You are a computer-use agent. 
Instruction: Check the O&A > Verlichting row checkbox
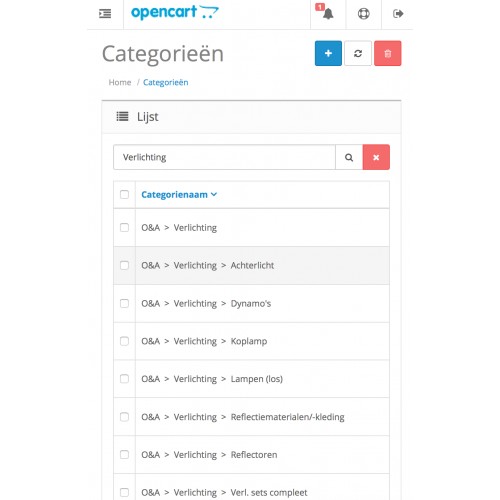(x=124, y=228)
